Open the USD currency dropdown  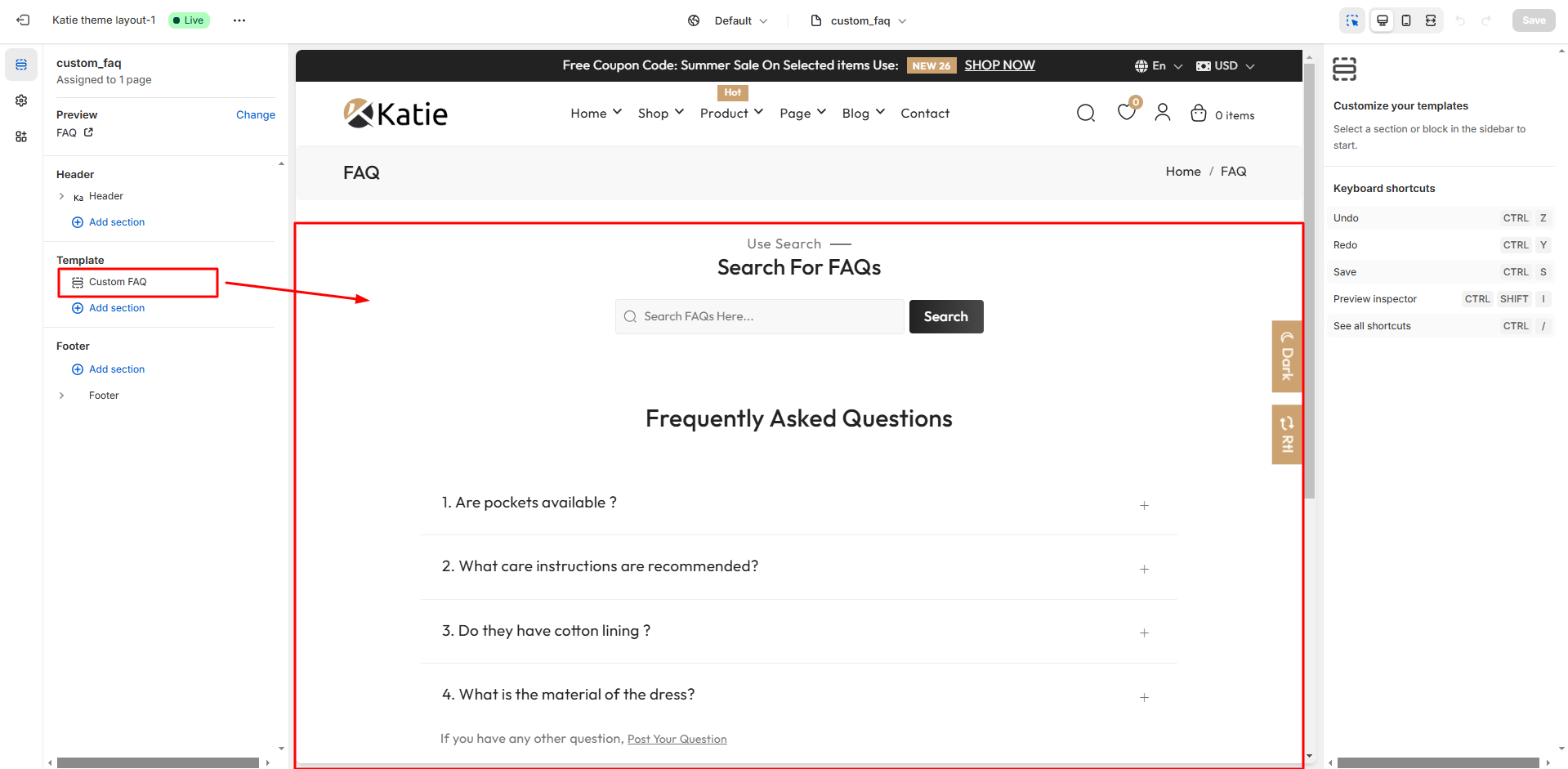pyautogui.click(x=1225, y=65)
